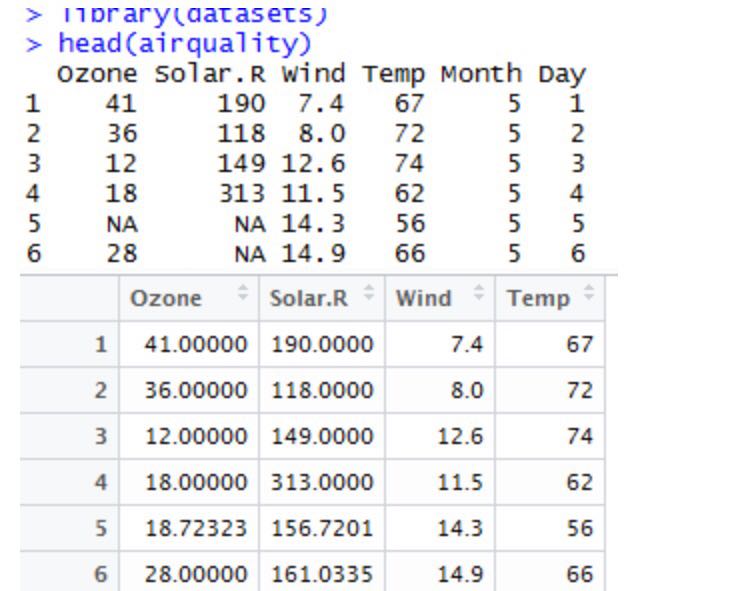Select row number 5 in the data grid
Viewport: 729px width, 591px height.
pos(99,529)
